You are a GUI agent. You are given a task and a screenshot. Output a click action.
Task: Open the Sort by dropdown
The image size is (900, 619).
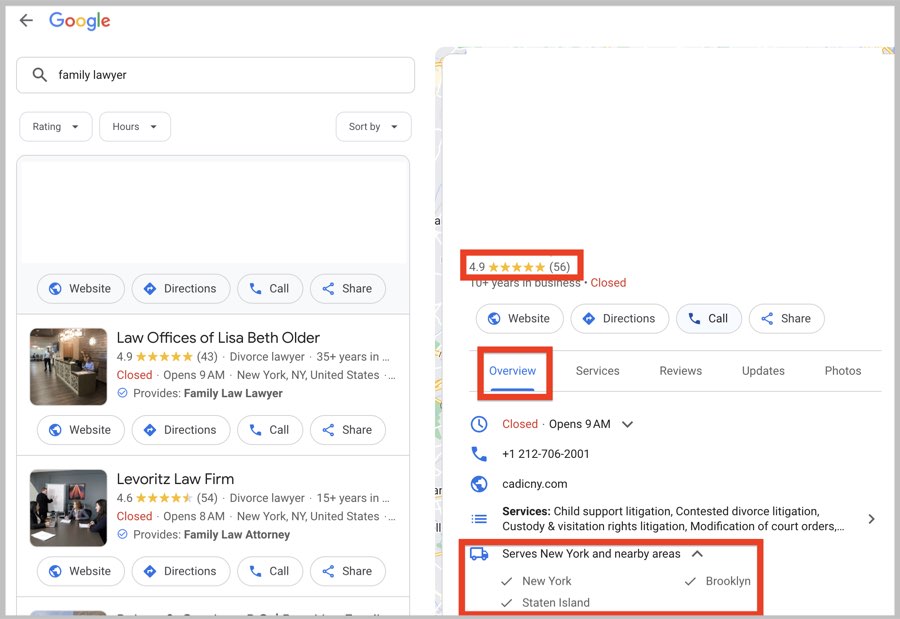373,126
